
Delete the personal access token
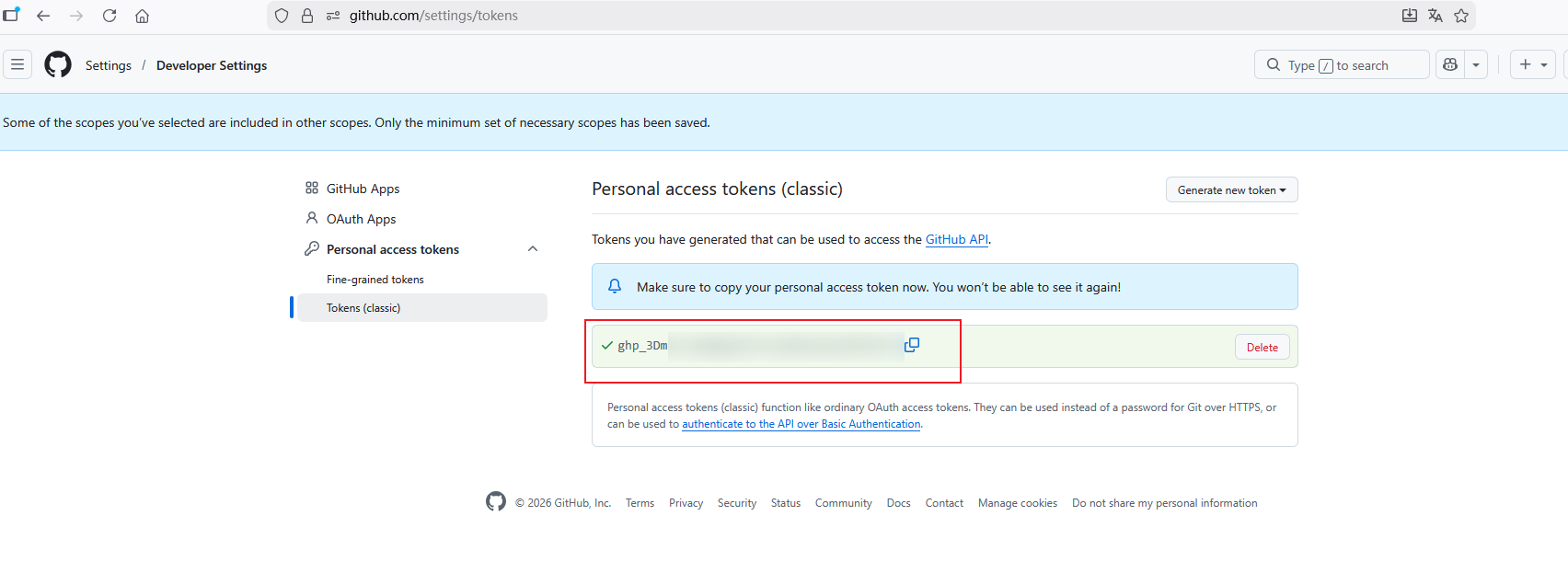(1262, 347)
